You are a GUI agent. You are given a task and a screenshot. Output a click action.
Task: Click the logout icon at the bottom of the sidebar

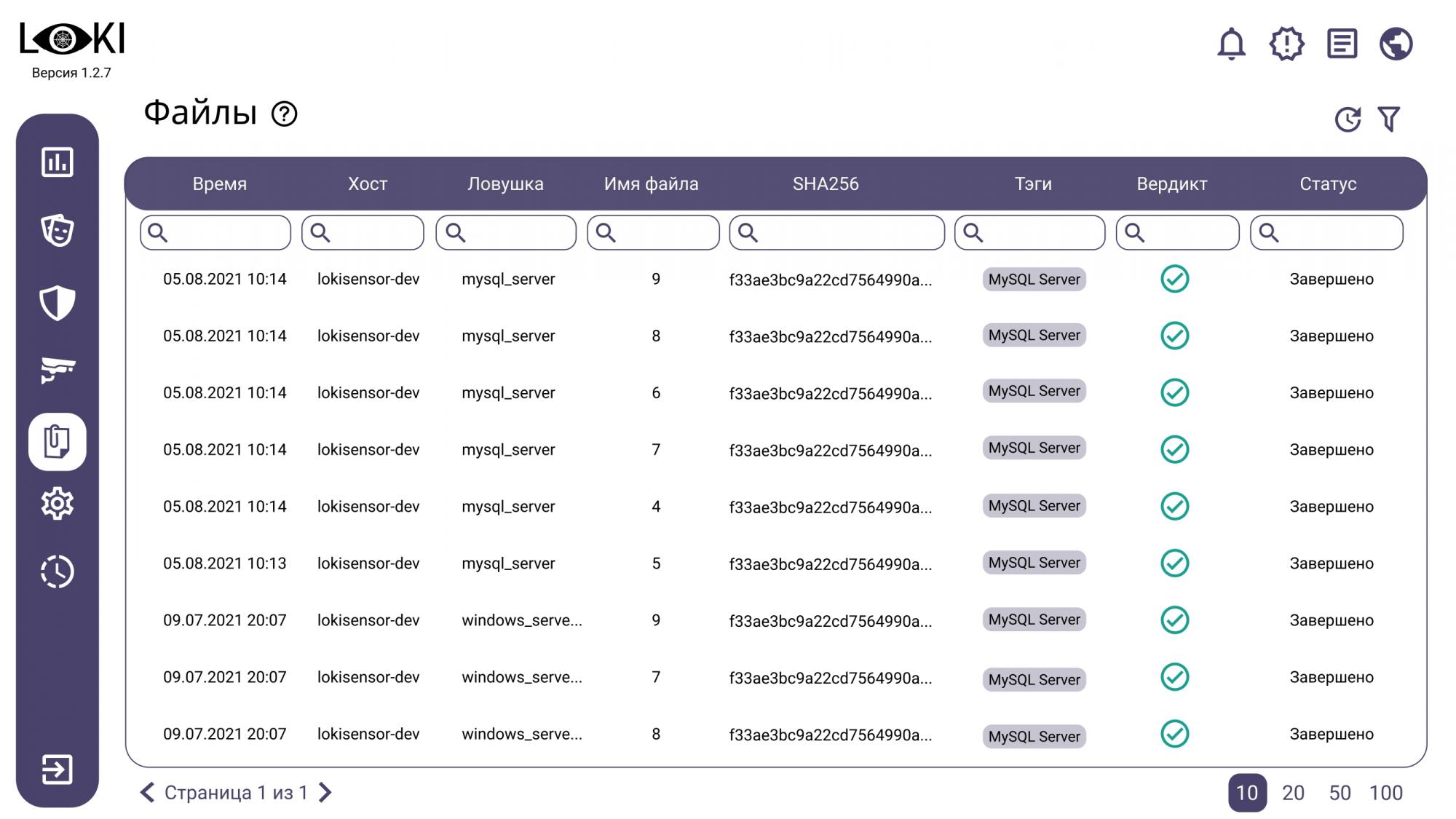coord(58,769)
